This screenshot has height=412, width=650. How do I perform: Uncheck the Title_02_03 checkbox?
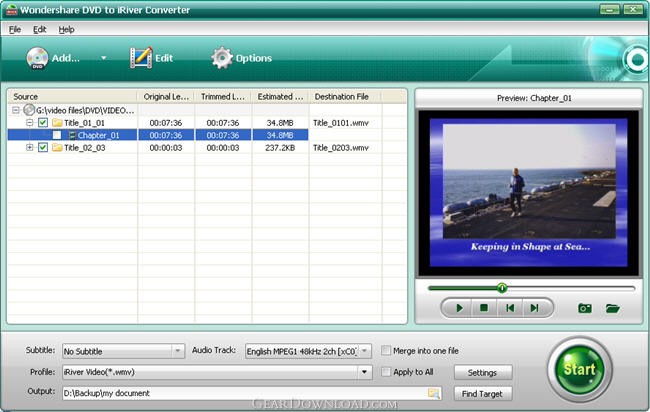pos(43,148)
